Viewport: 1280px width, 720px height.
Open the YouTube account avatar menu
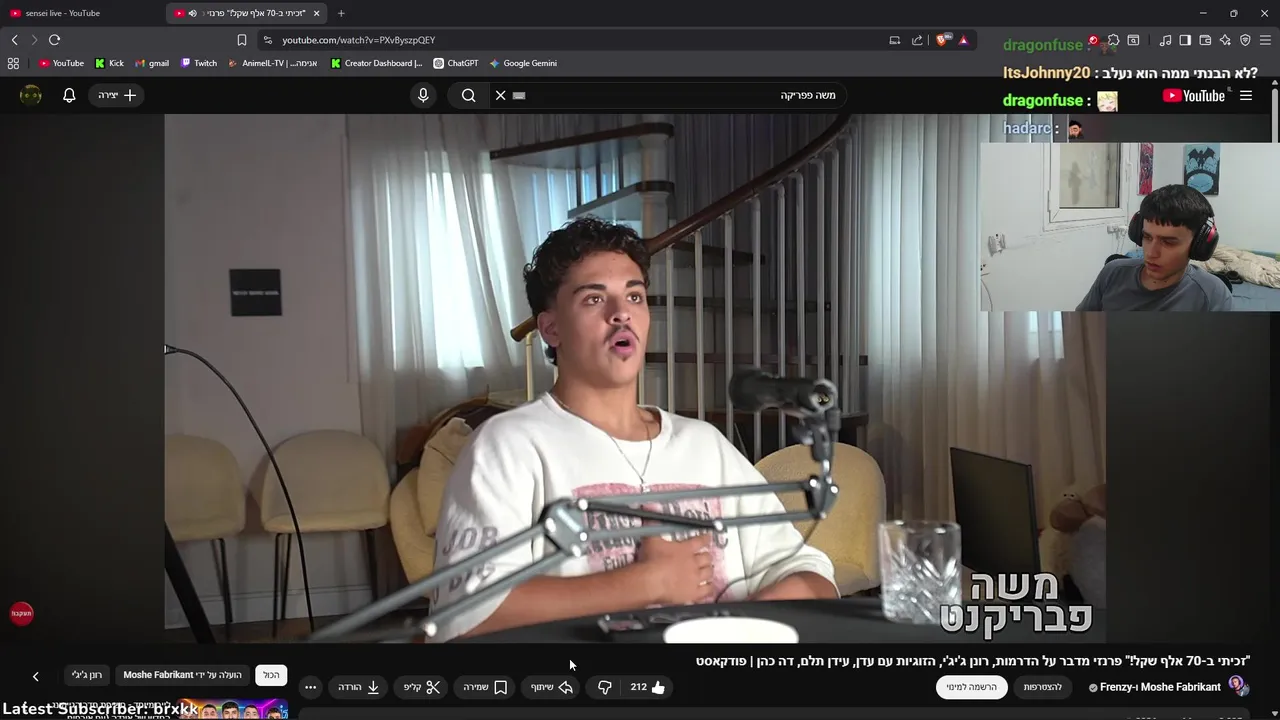(x=31, y=95)
